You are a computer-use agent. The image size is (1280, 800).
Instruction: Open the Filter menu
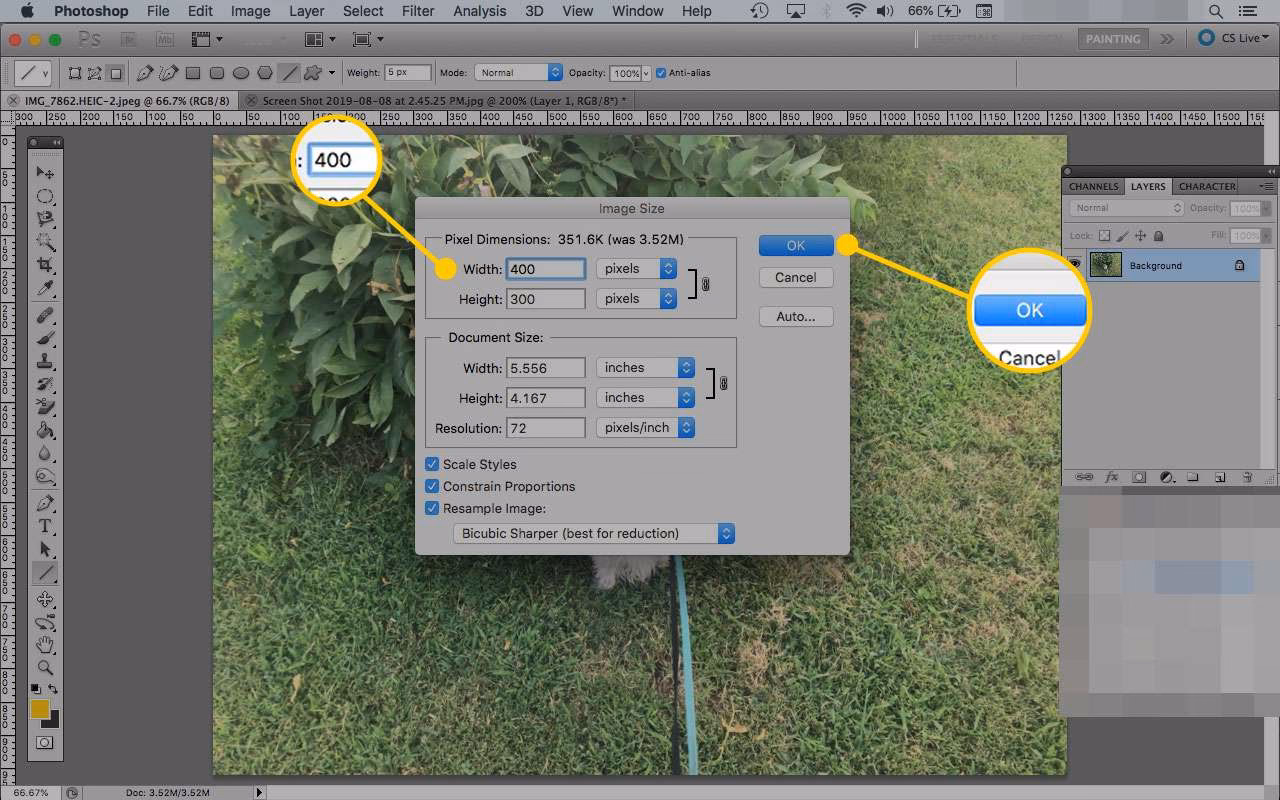tap(417, 11)
